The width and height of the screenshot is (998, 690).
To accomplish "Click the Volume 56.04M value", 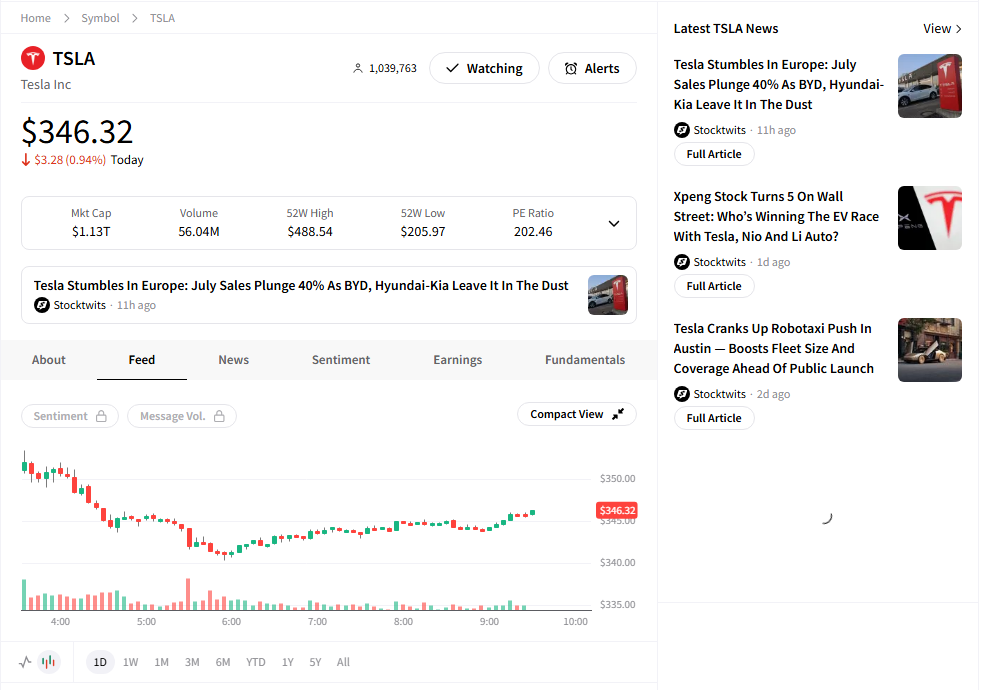I will click(x=199, y=232).
